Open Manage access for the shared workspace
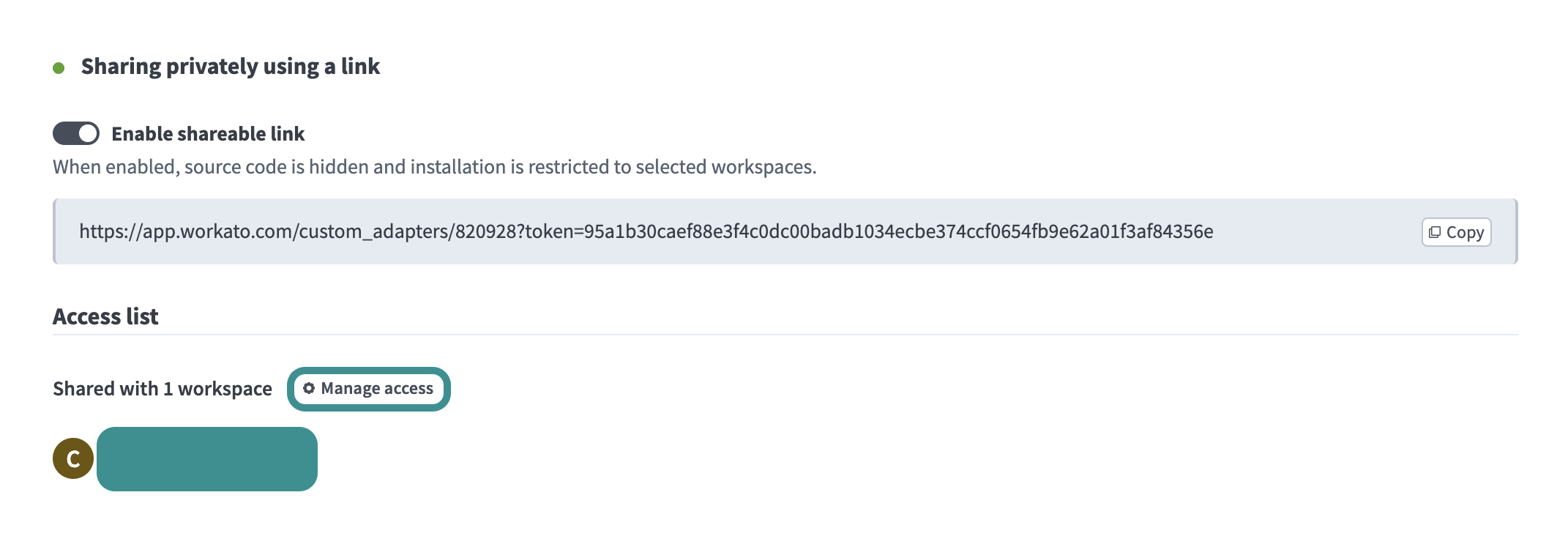1568x536 pixels. 368,389
